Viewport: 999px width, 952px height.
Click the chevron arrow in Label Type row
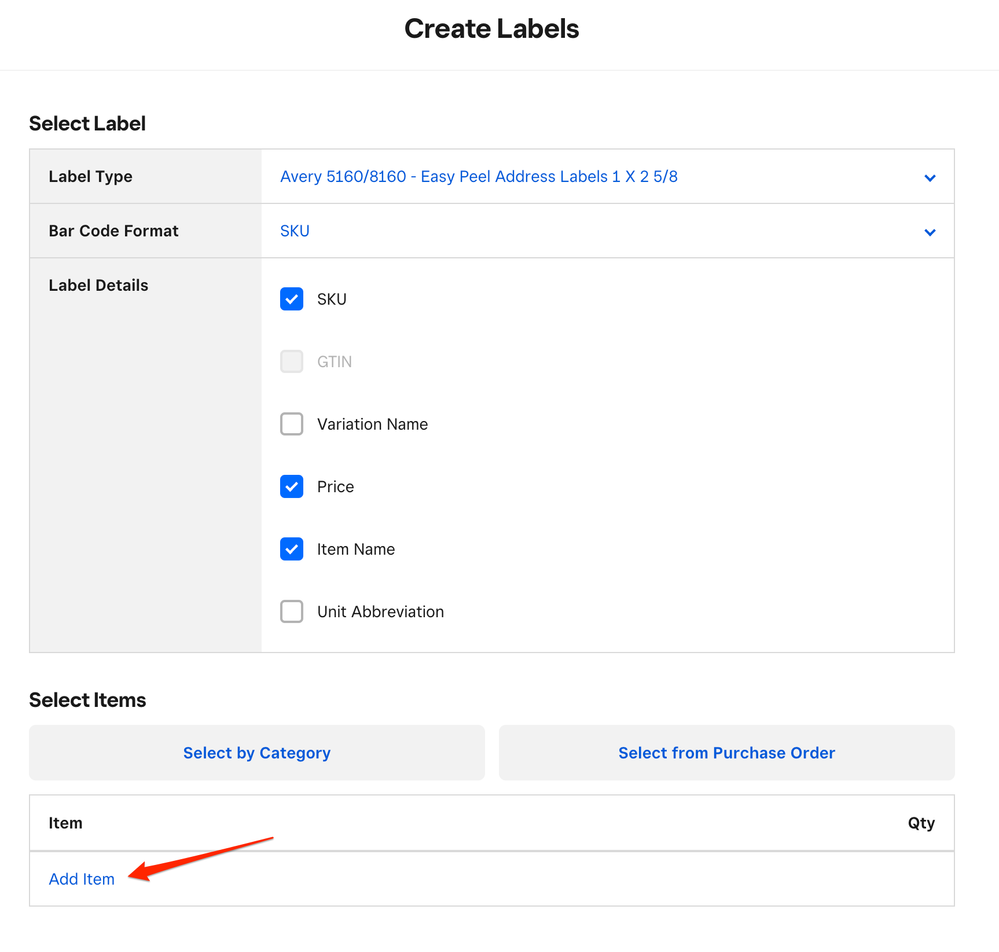(x=929, y=178)
